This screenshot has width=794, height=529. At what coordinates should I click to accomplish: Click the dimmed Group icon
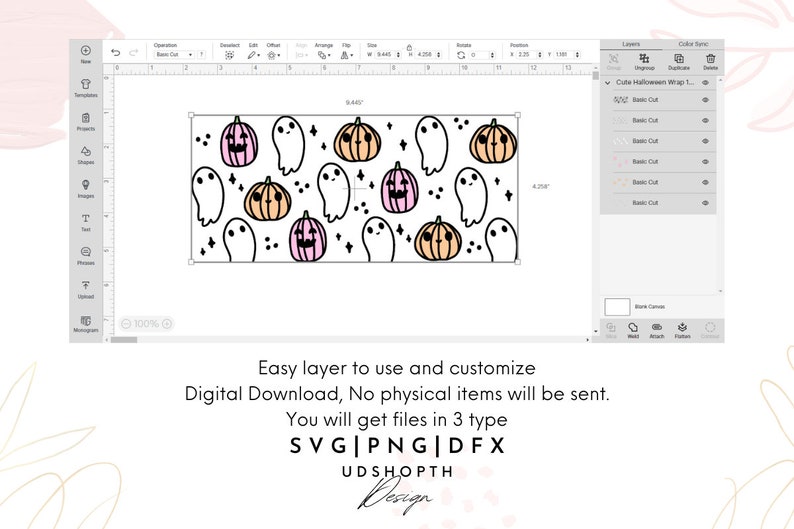(x=613, y=58)
